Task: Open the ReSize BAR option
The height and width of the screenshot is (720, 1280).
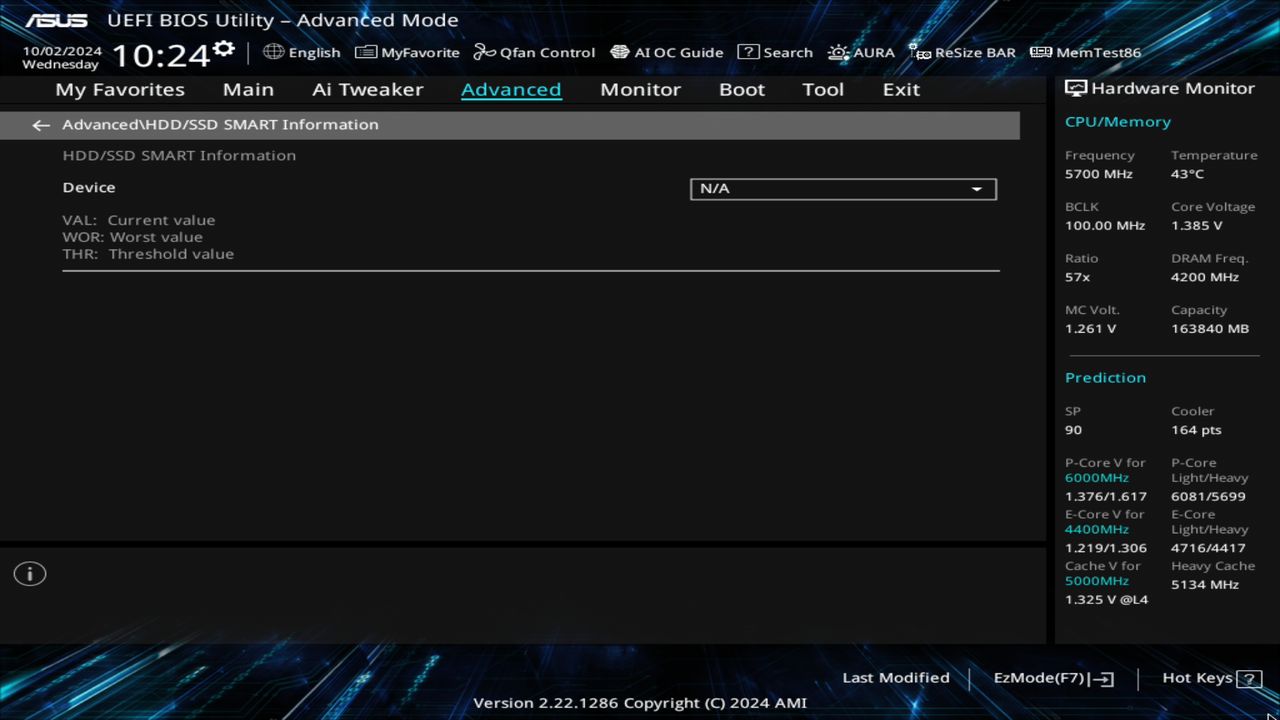Action: pos(962,52)
